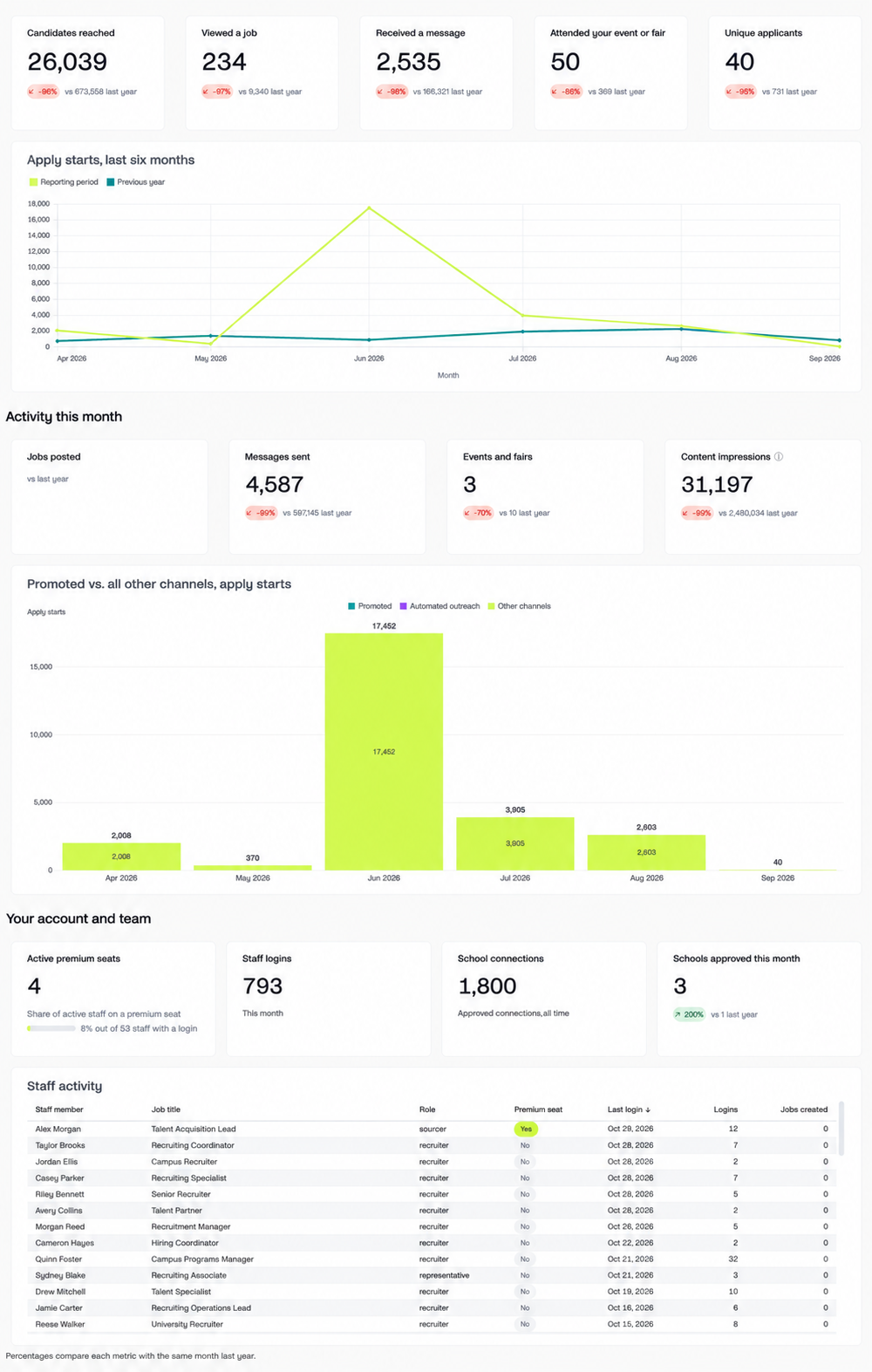Image resolution: width=872 pixels, height=1372 pixels.
Task: Hide the Automated outreach legend series
Action: (439, 606)
